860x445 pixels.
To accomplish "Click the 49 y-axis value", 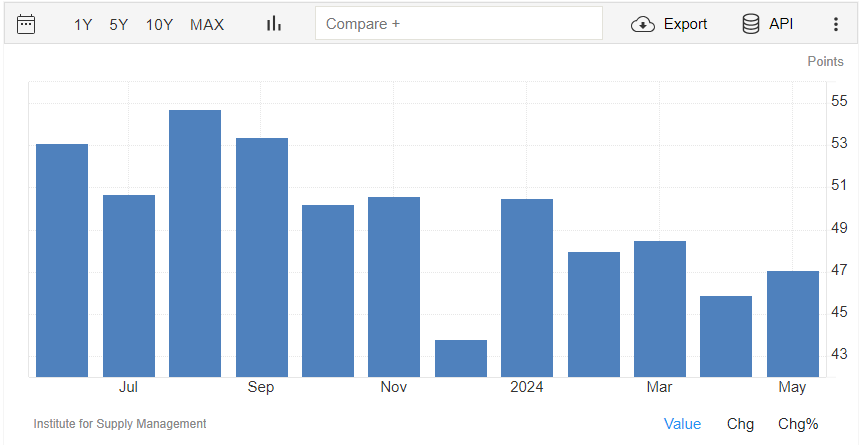I will point(839,228).
